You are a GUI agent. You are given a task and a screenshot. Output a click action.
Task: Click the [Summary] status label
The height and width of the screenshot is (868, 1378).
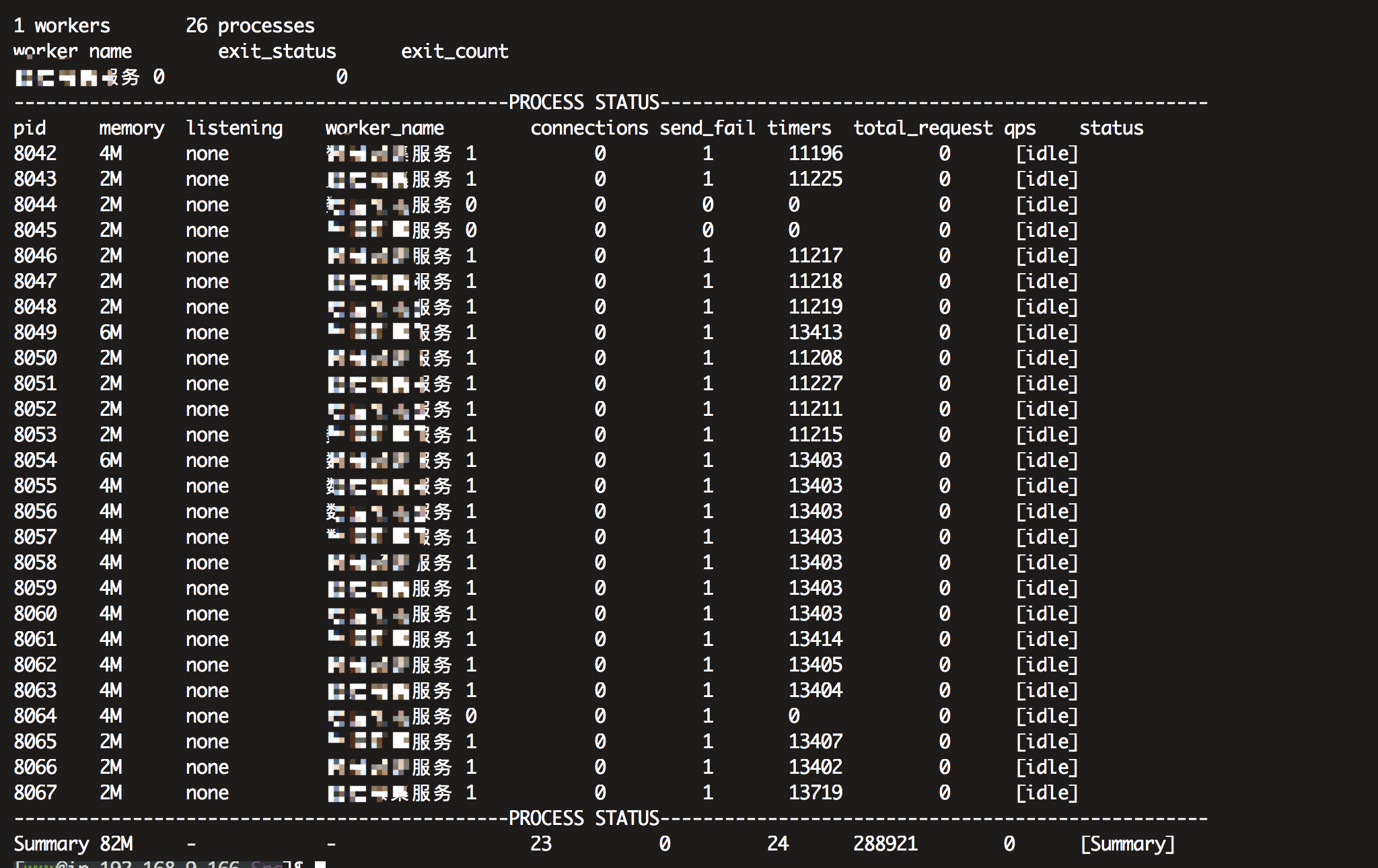point(1128,844)
